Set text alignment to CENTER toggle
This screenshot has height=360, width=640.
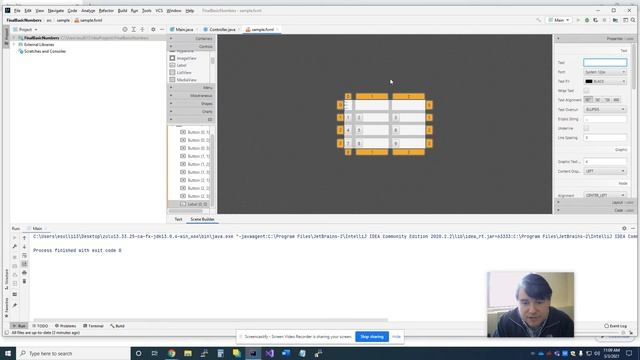click(x=598, y=100)
